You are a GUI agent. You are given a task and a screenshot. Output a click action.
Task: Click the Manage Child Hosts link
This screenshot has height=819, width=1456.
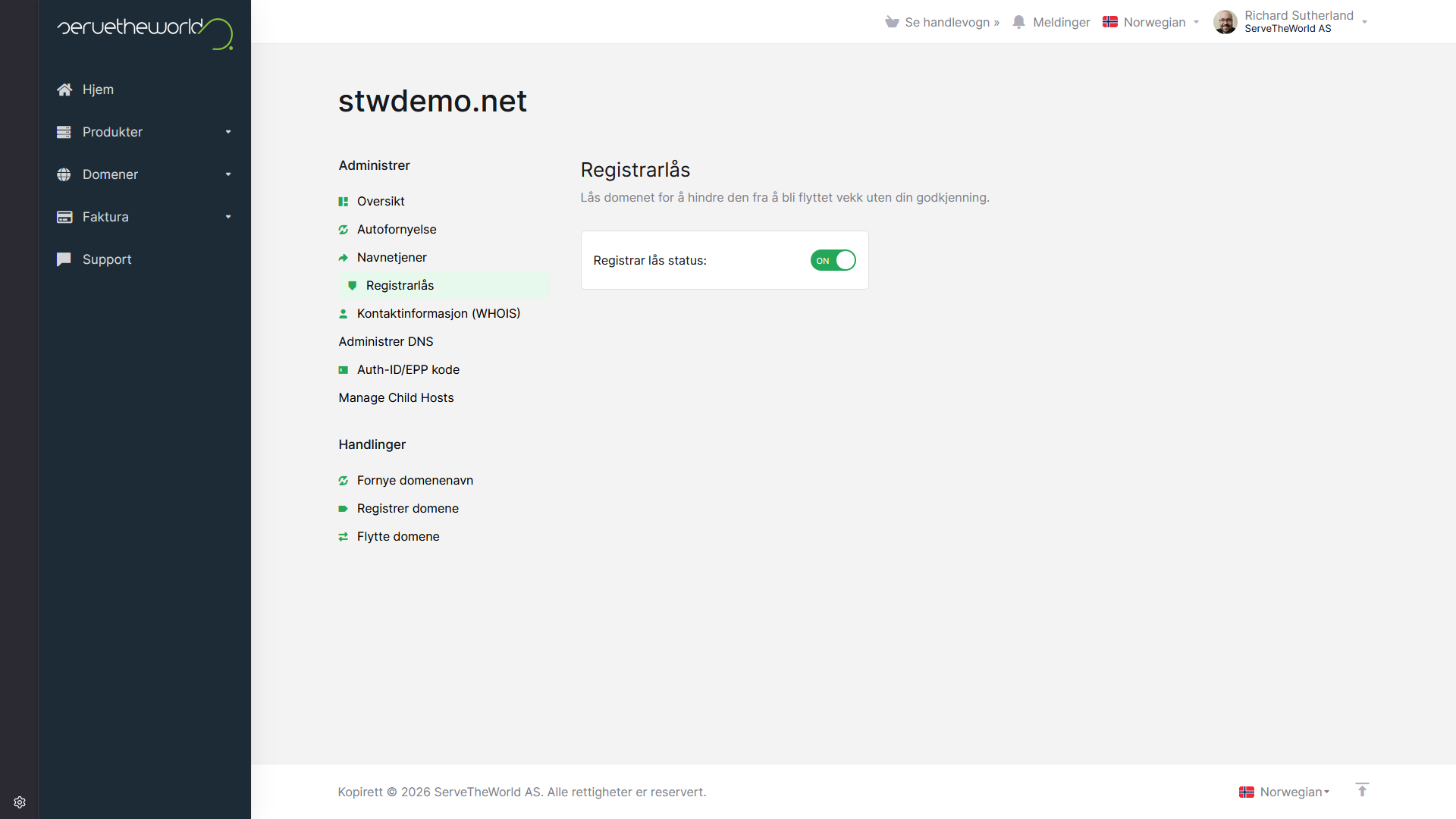396,397
